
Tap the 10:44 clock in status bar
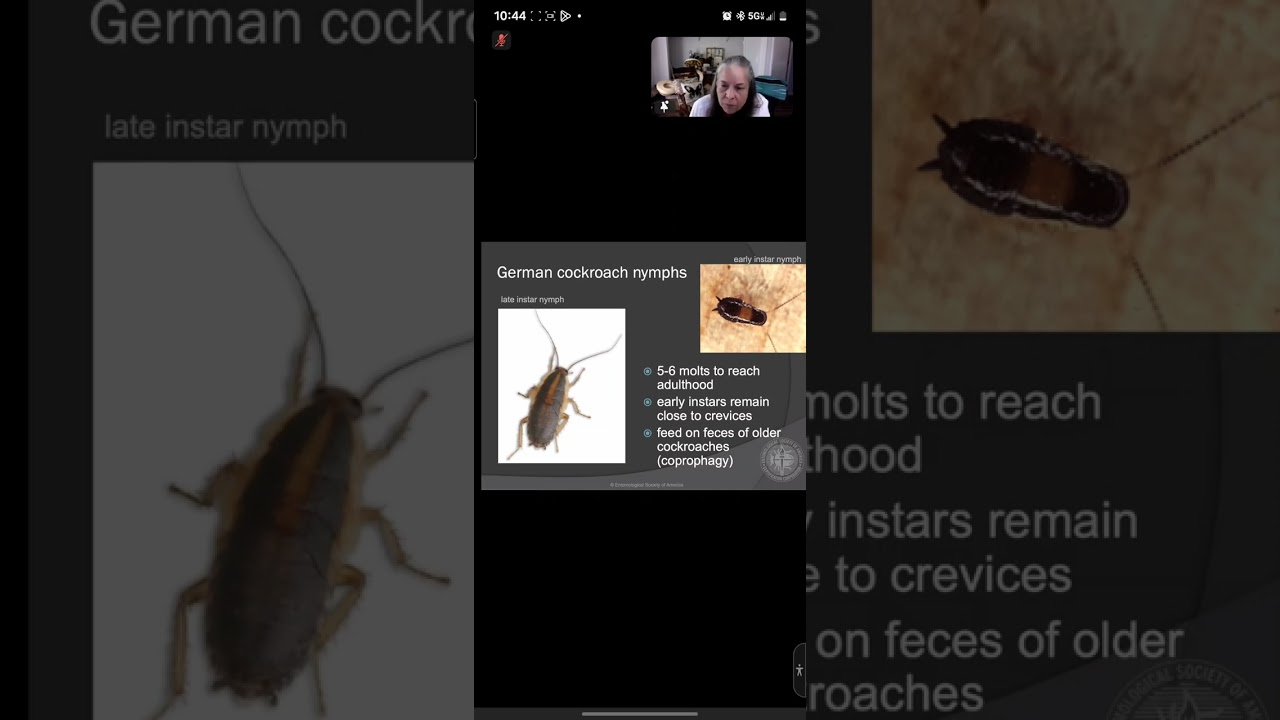pyautogui.click(x=510, y=16)
